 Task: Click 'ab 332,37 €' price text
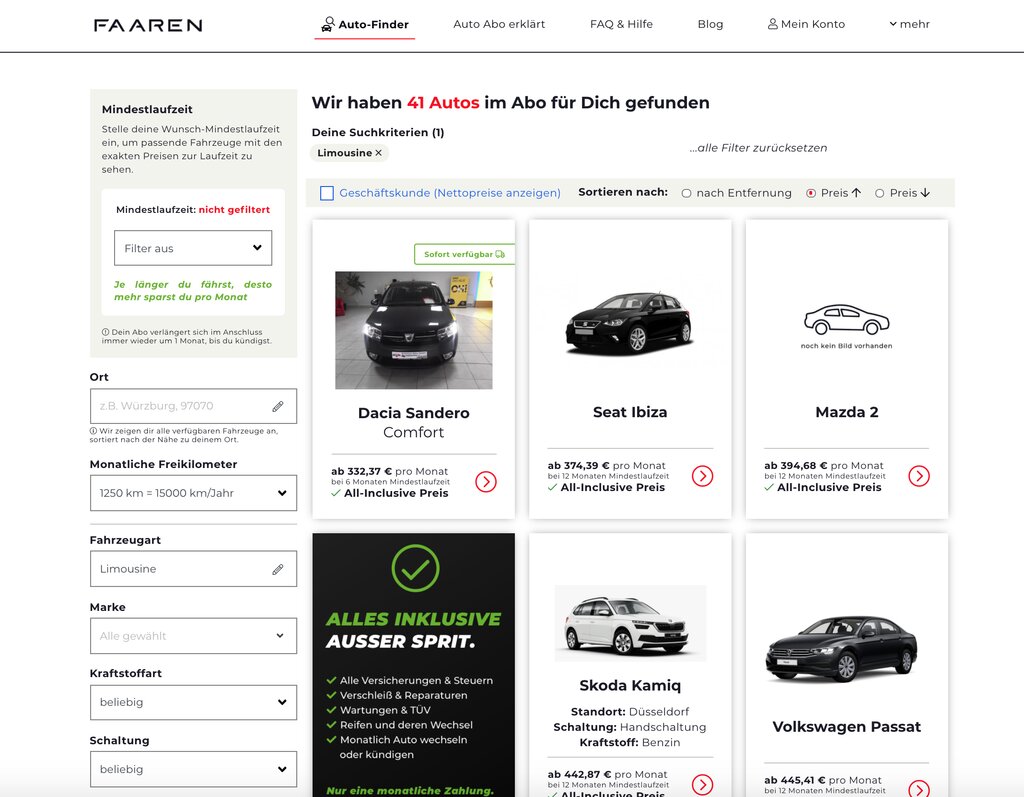coord(361,471)
